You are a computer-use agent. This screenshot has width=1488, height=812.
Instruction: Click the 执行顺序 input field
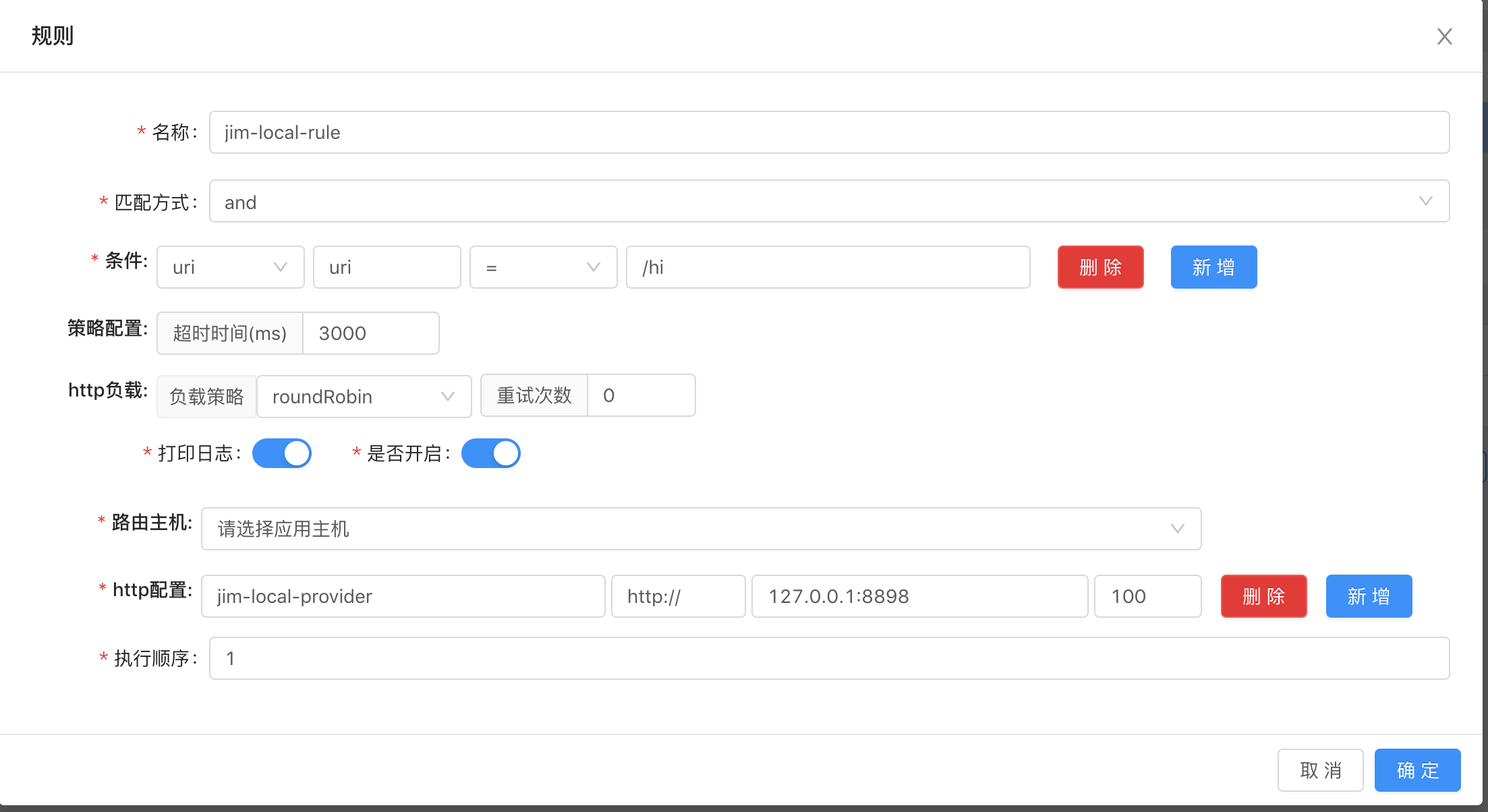829,658
